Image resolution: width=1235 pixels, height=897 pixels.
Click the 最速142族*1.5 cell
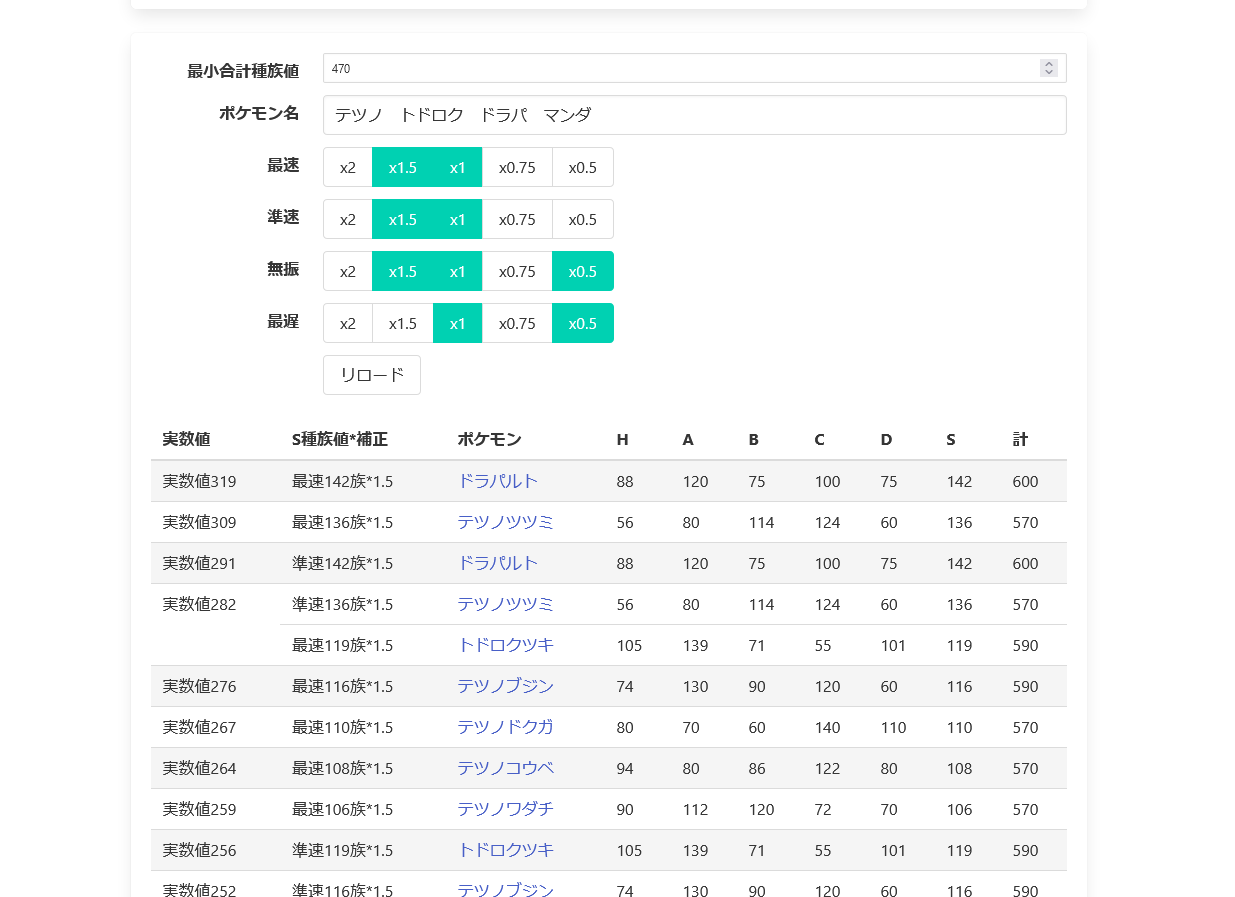coord(362,481)
